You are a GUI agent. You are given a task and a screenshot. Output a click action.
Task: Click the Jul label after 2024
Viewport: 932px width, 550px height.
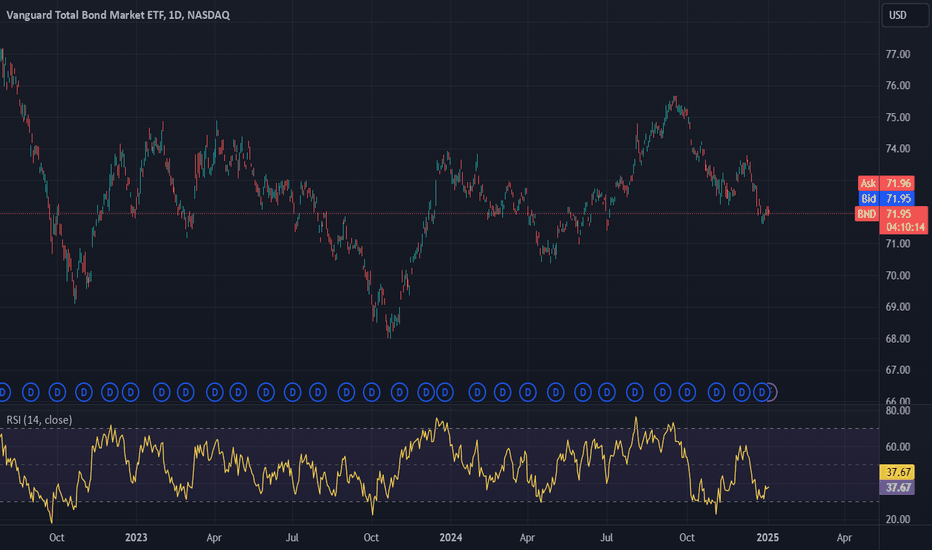[606, 538]
